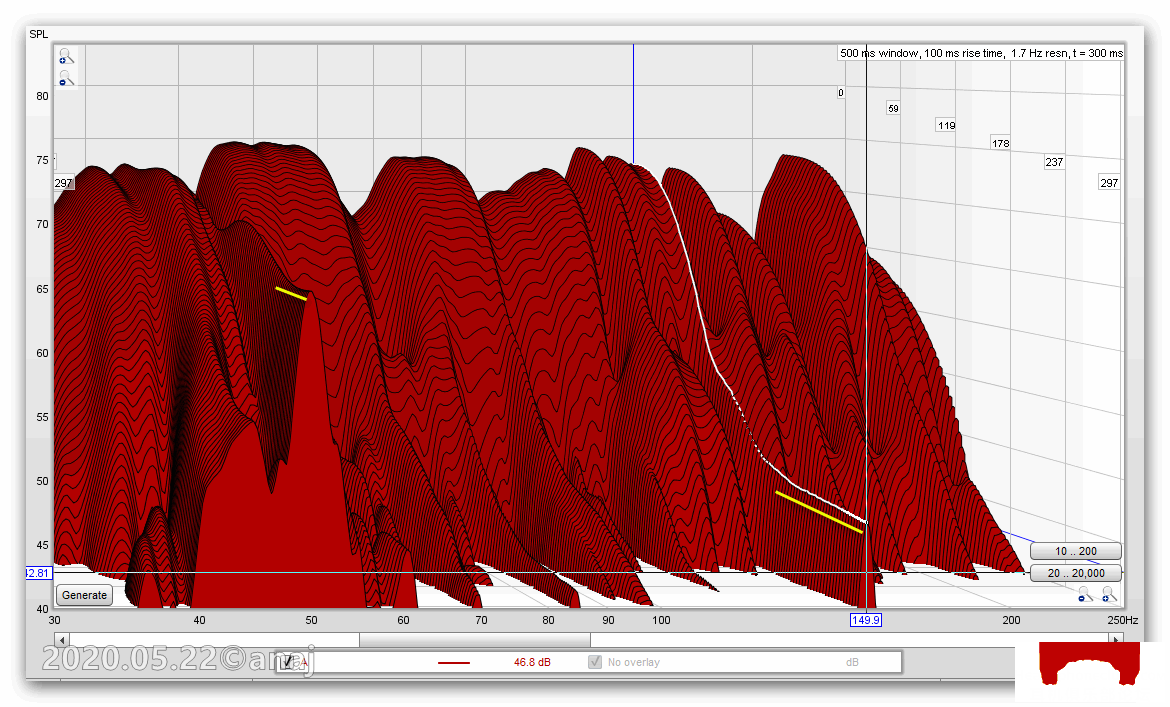Set frequency range to 20 .. 20,000
Viewport: 1170px width, 707px height.
(x=1075, y=573)
